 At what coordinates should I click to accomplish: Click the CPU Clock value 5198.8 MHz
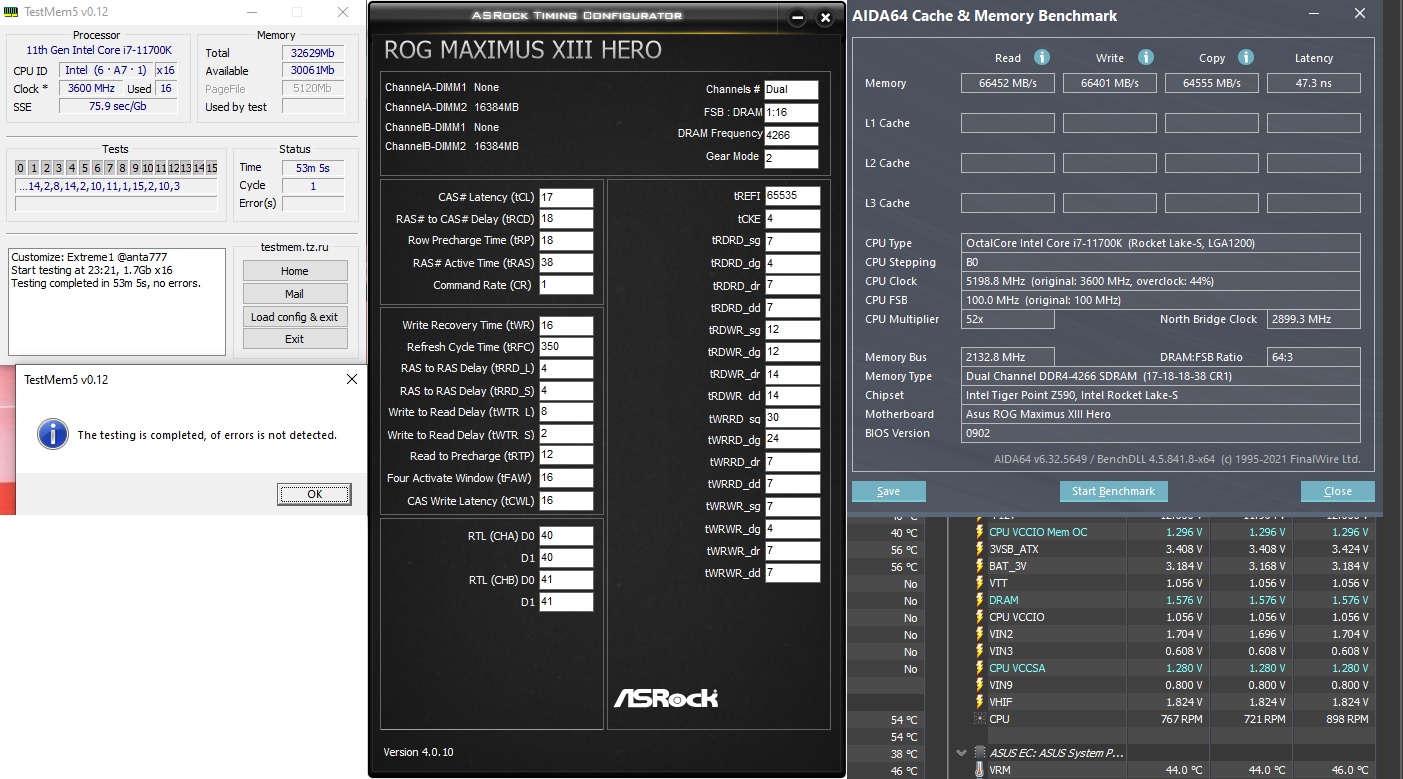pyautogui.click(x=1161, y=281)
